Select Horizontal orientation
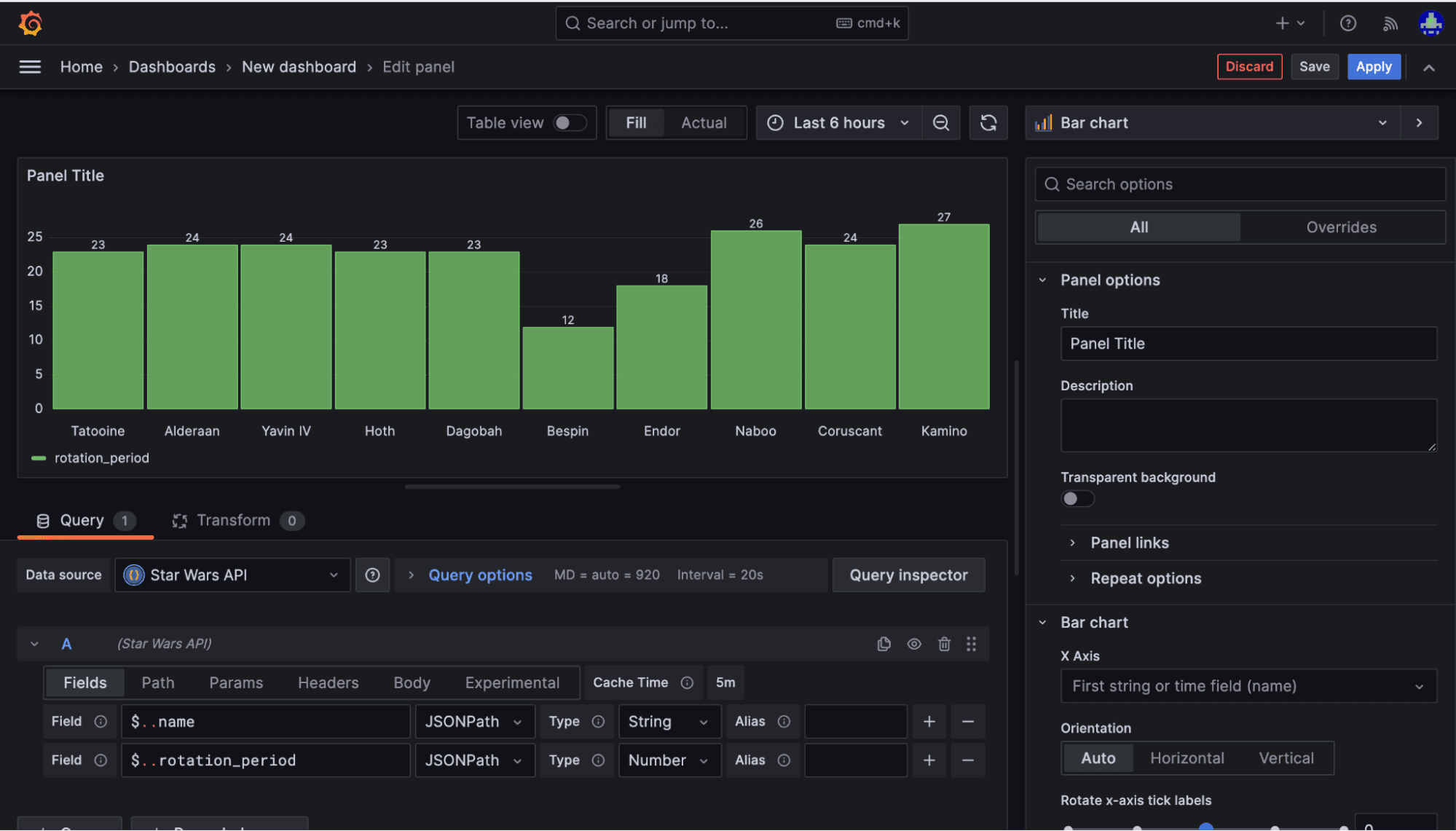1456x831 pixels. click(1187, 757)
